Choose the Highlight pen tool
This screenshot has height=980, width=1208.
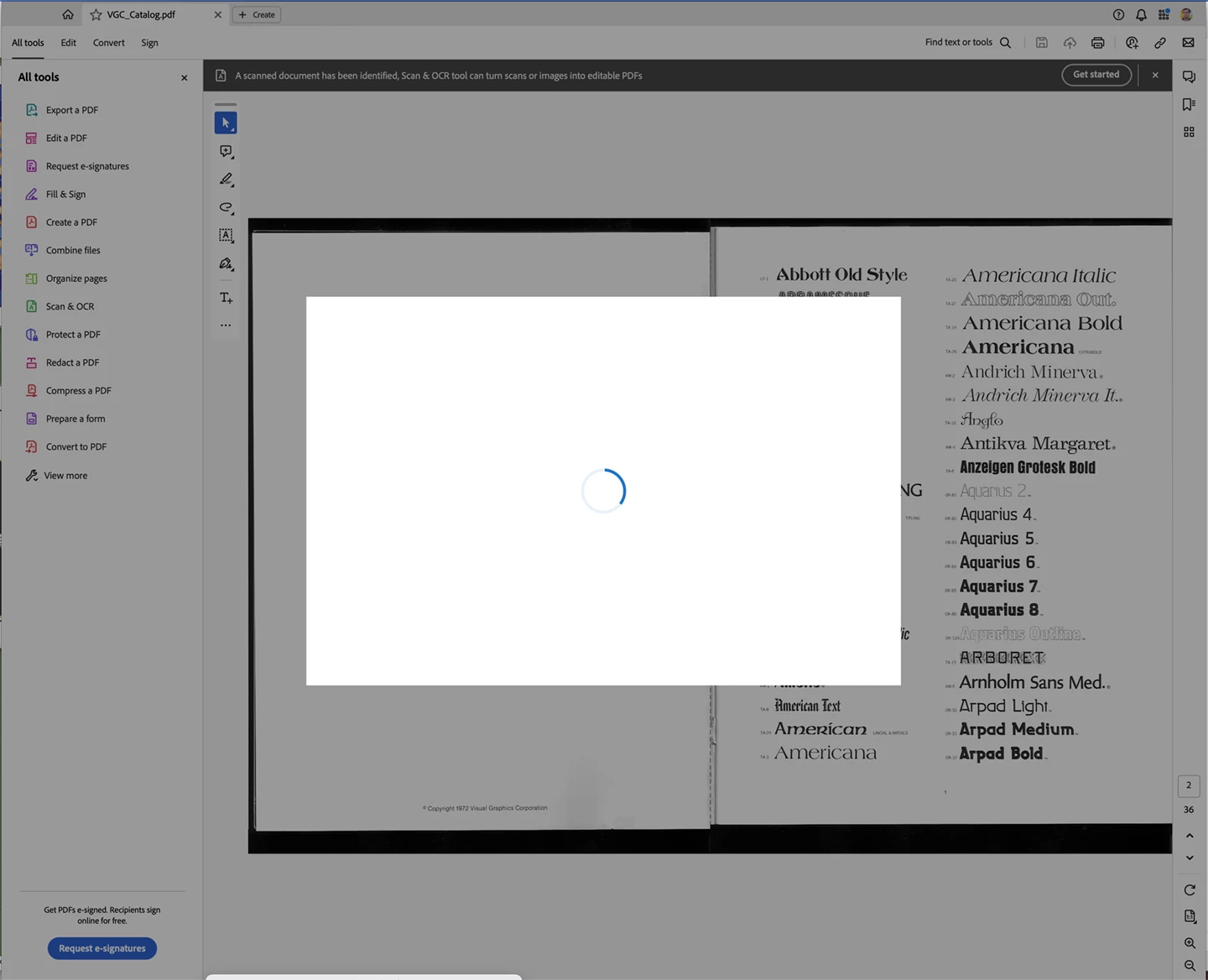pyautogui.click(x=226, y=180)
